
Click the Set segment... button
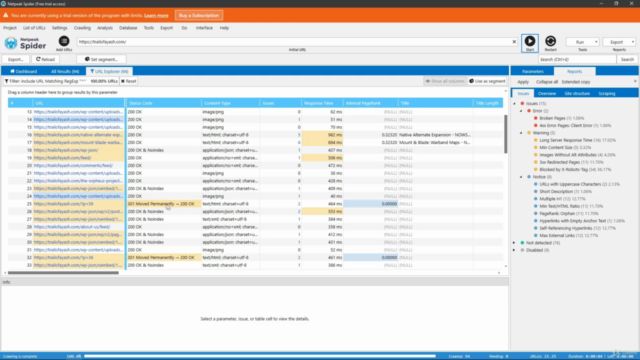101,59
